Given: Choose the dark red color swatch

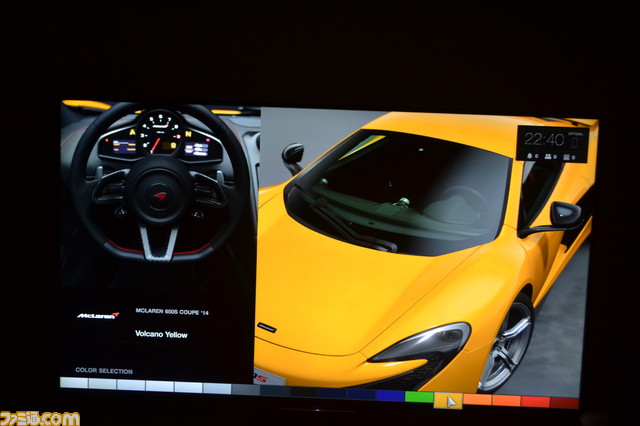Looking at the screenshot, I should [564, 402].
